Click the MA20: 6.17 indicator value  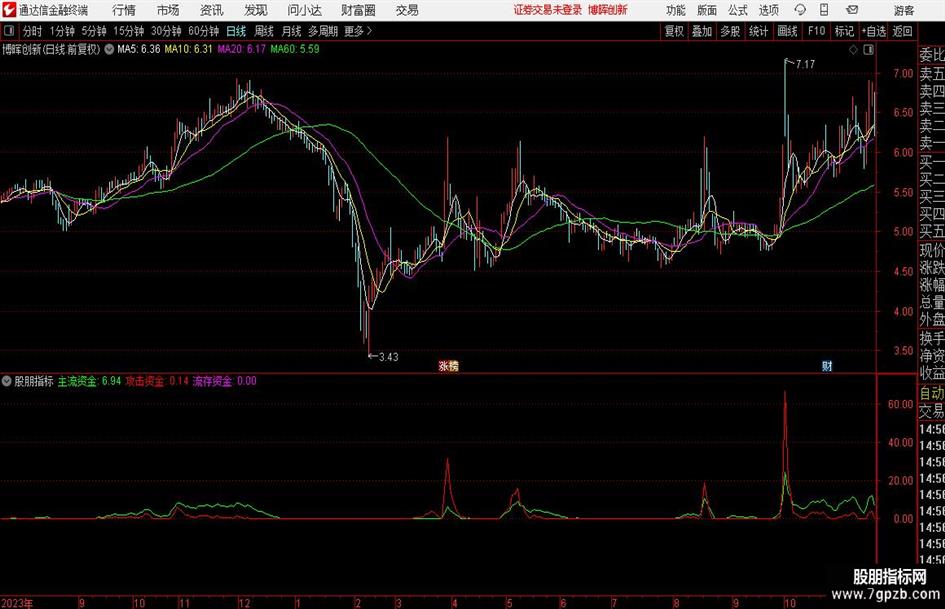pyautogui.click(x=242, y=49)
